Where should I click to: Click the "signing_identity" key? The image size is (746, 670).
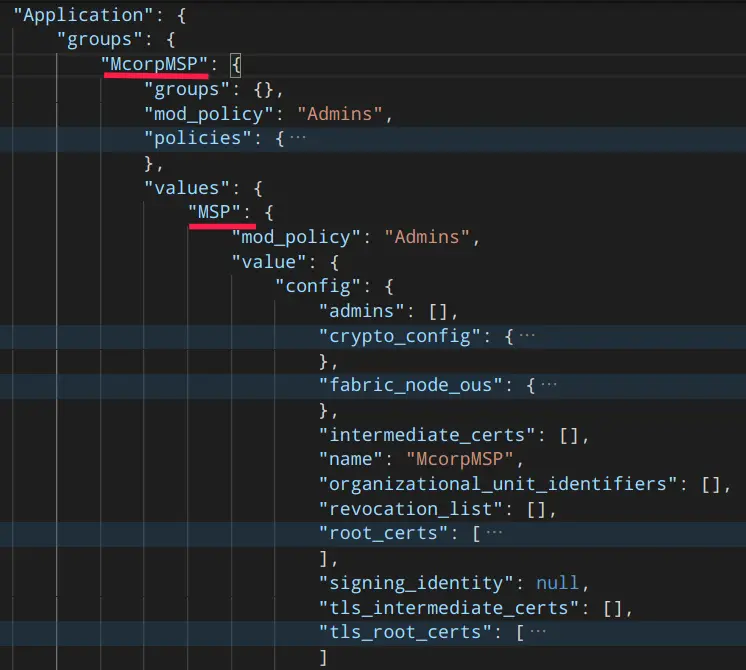click(416, 583)
